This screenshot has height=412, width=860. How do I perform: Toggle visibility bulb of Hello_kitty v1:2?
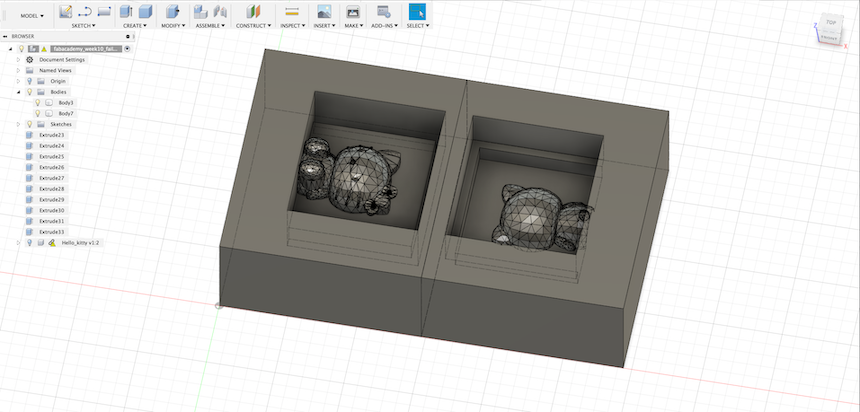30,242
